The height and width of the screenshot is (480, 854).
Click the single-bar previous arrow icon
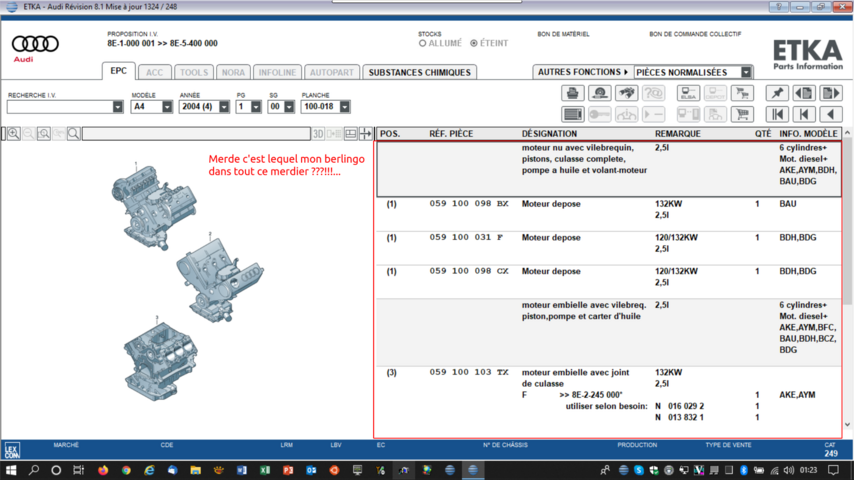[804, 114]
